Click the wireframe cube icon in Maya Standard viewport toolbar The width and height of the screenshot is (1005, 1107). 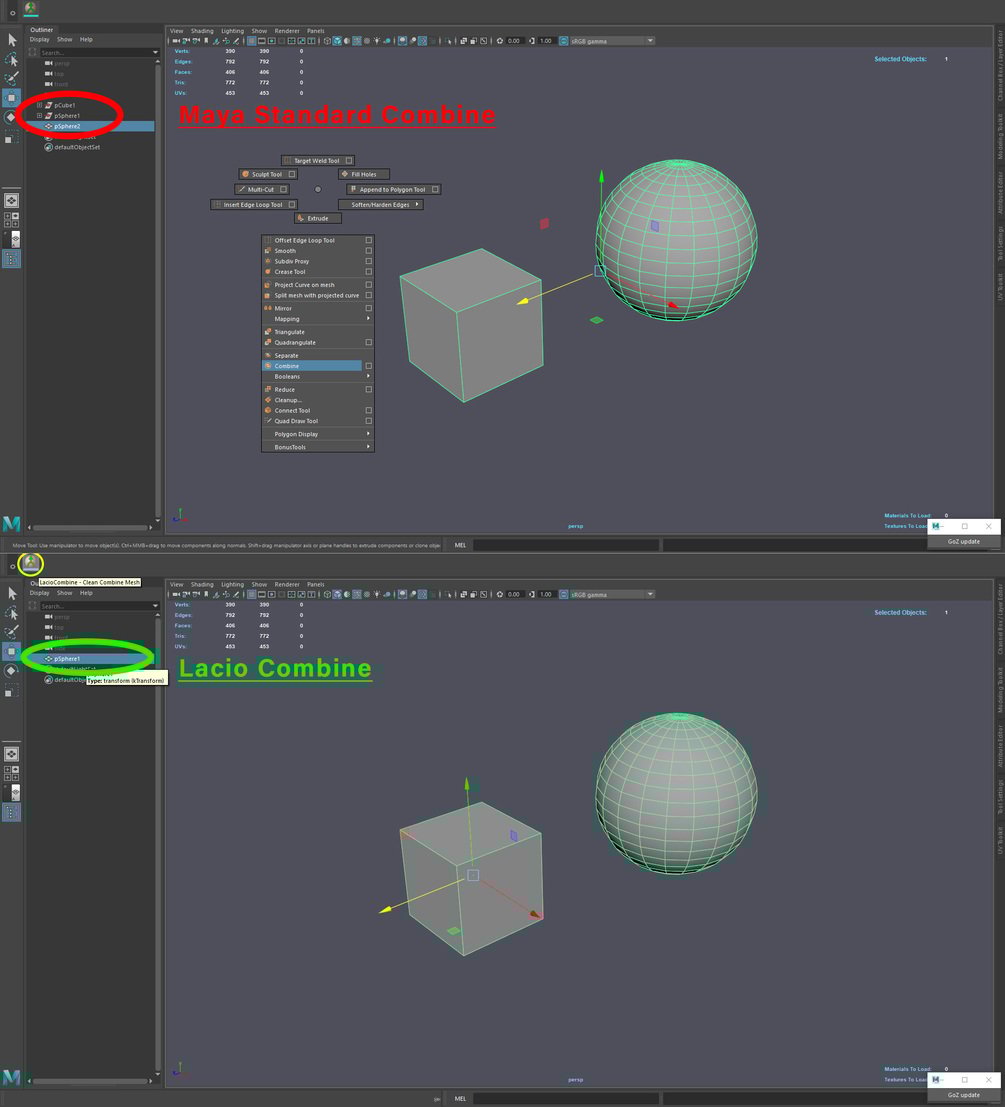point(327,41)
